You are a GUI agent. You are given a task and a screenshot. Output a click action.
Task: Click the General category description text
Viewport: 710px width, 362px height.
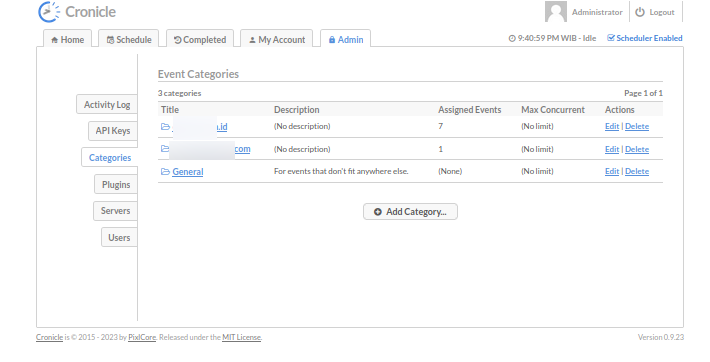pos(341,171)
